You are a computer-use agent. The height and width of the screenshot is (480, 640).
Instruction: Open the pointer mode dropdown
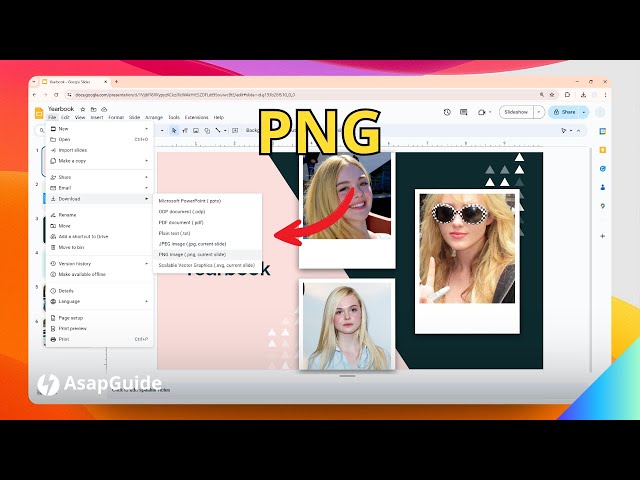[571, 131]
